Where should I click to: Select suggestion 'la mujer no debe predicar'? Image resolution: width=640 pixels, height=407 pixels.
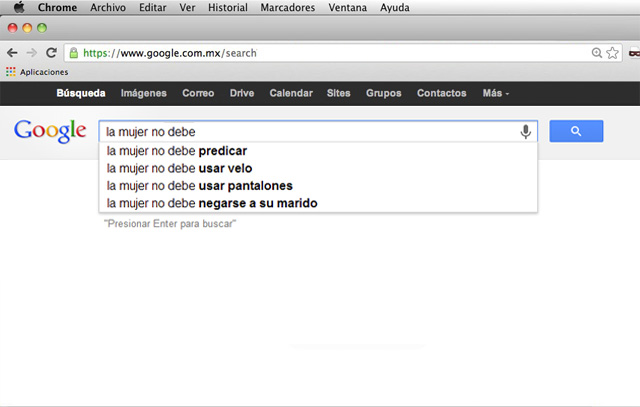tap(176, 151)
